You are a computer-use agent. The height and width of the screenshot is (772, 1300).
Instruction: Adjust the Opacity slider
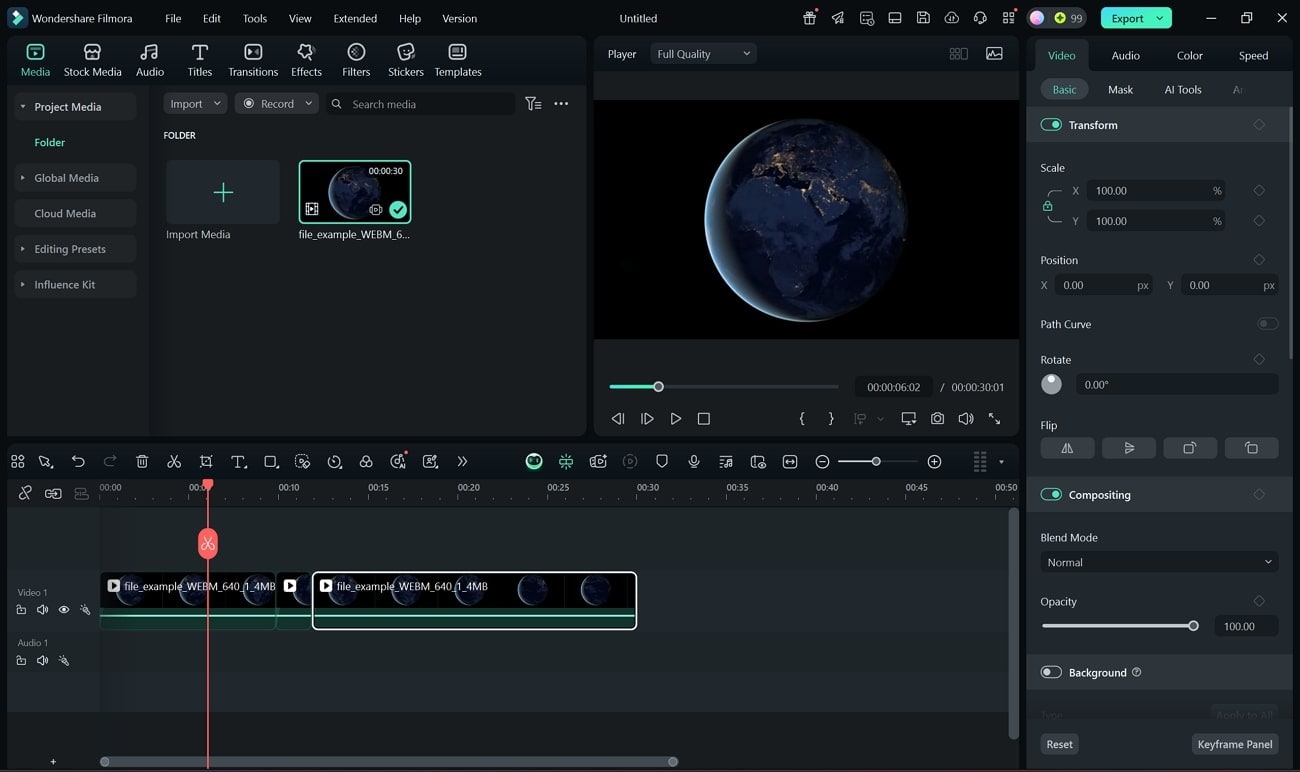click(1120, 626)
